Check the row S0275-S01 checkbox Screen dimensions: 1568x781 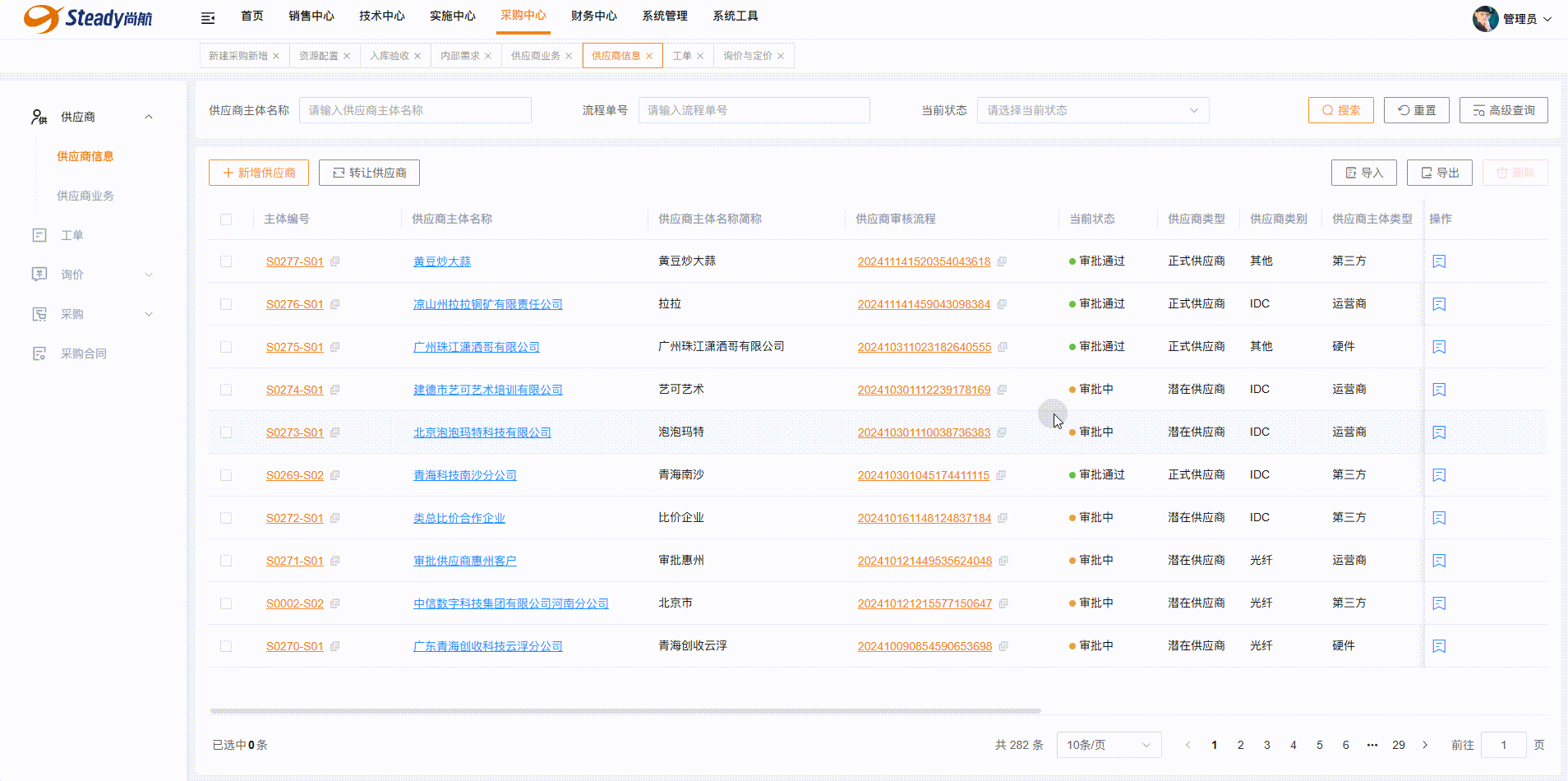(x=226, y=347)
